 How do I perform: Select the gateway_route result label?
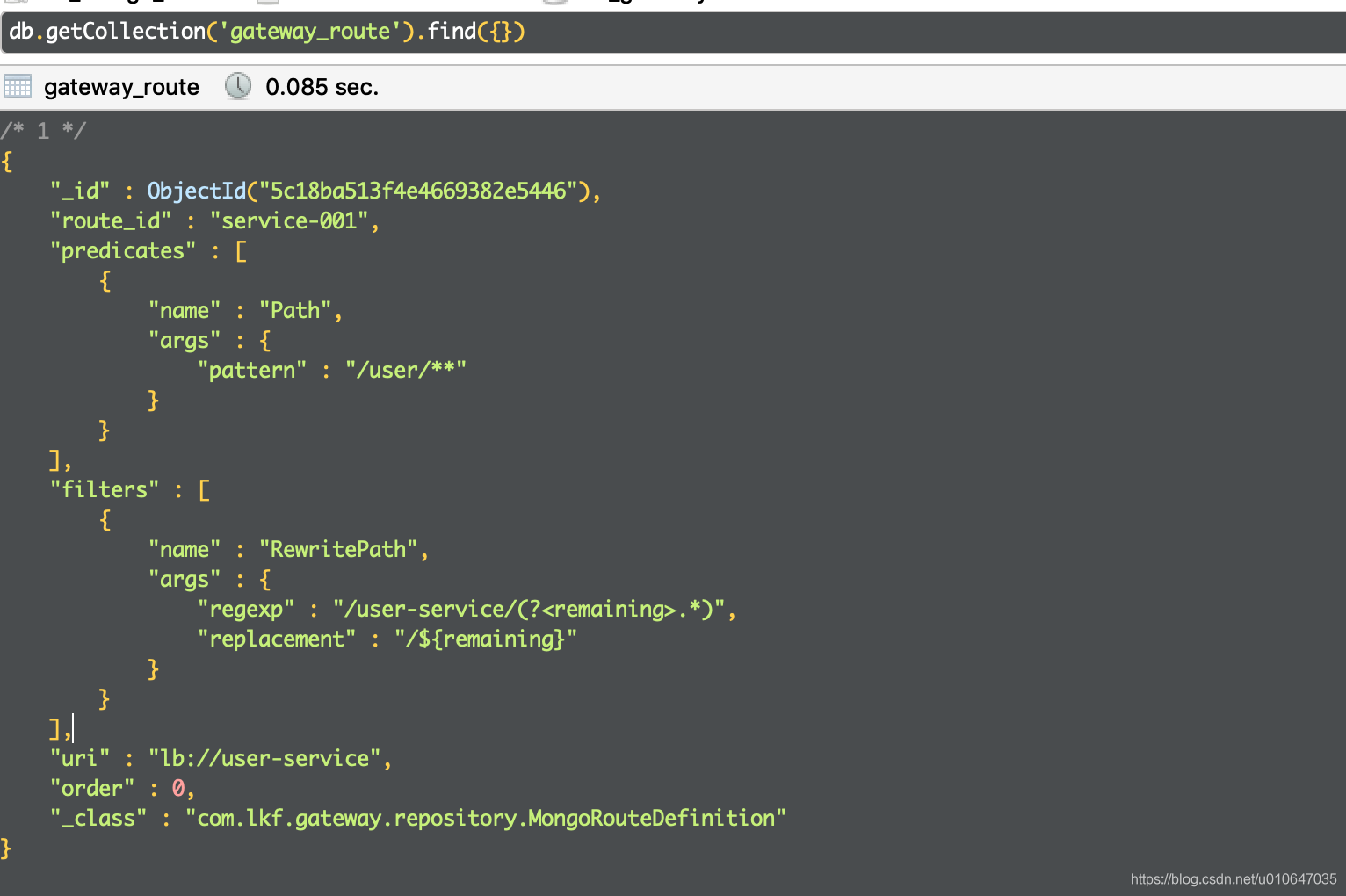(121, 87)
